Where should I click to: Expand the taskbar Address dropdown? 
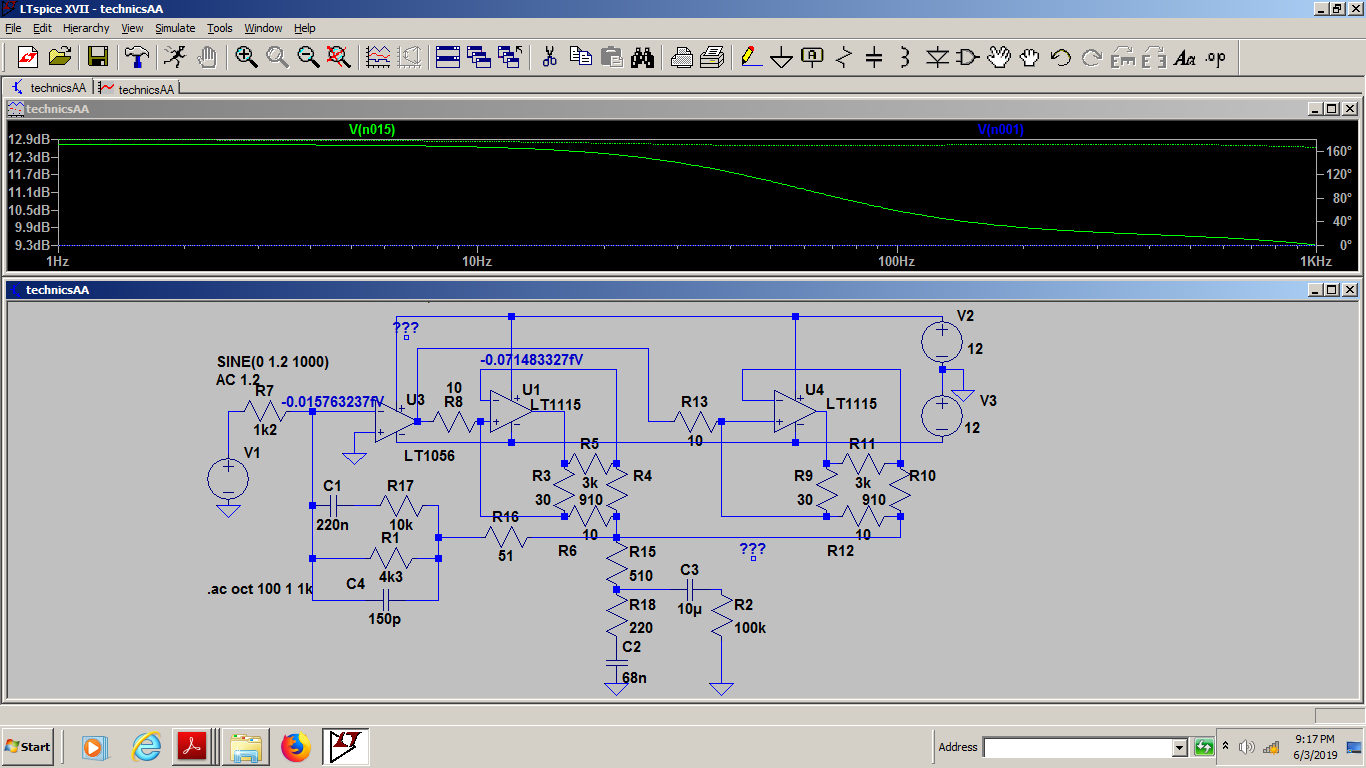1179,747
